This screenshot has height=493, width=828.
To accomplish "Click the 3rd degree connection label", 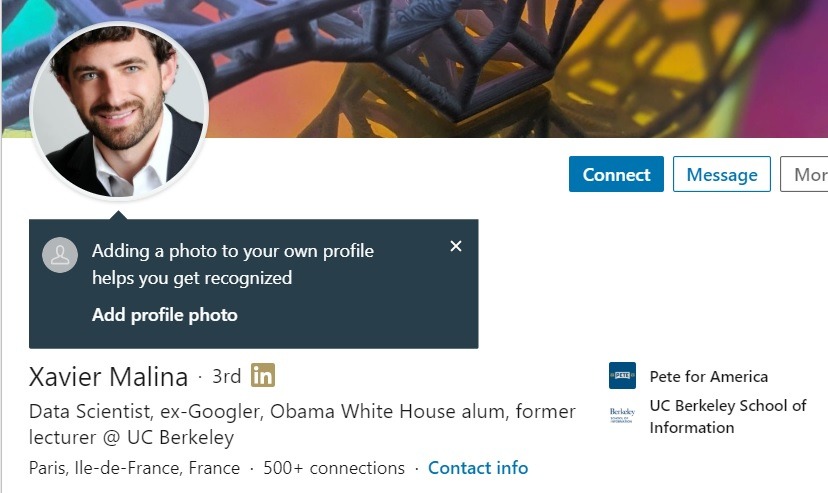I will [226, 377].
